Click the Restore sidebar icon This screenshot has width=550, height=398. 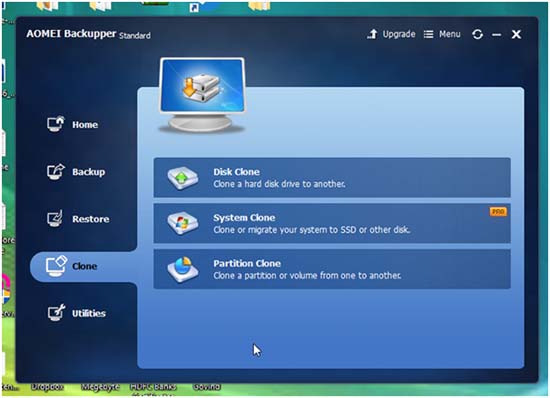(55, 218)
